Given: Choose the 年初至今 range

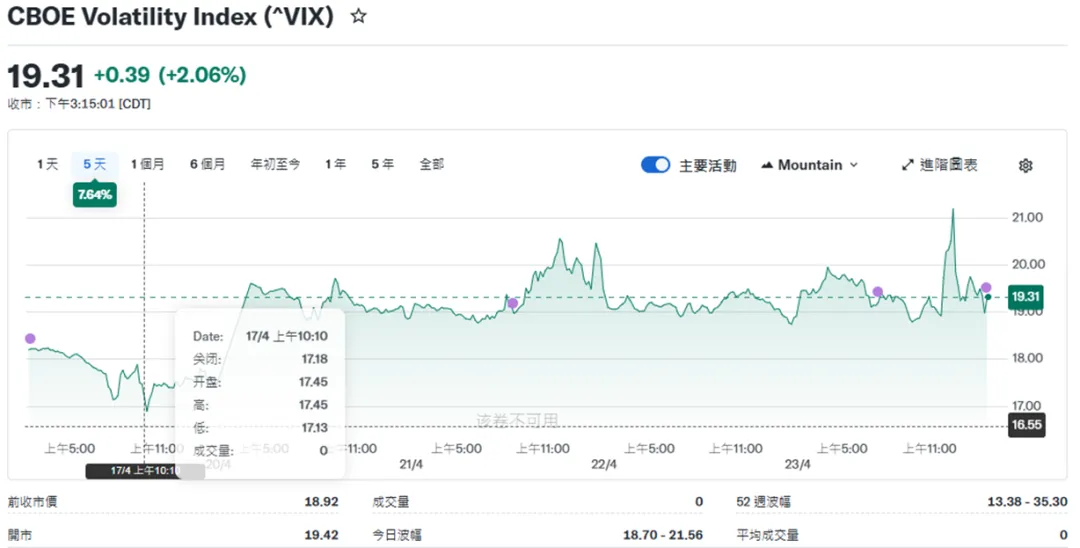Looking at the screenshot, I should click(x=276, y=165).
